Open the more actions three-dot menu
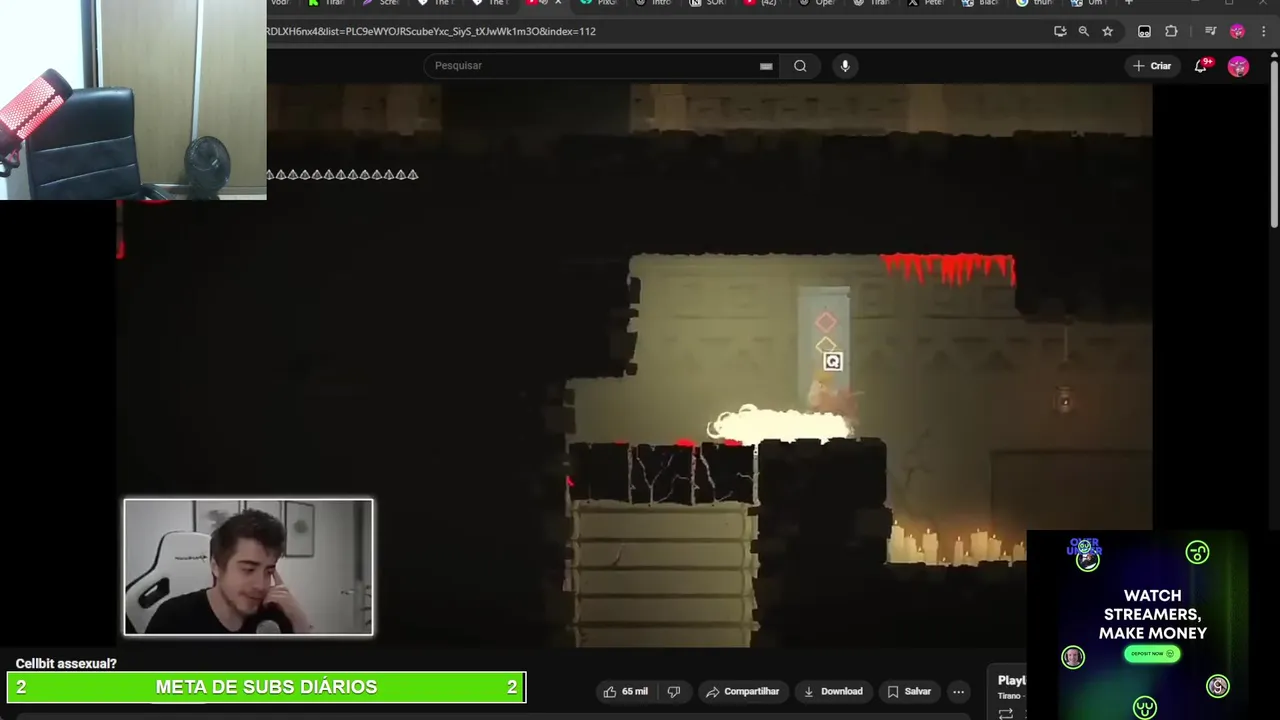The width and height of the screenshot is (1280, 720). click(x=958, y=691)
